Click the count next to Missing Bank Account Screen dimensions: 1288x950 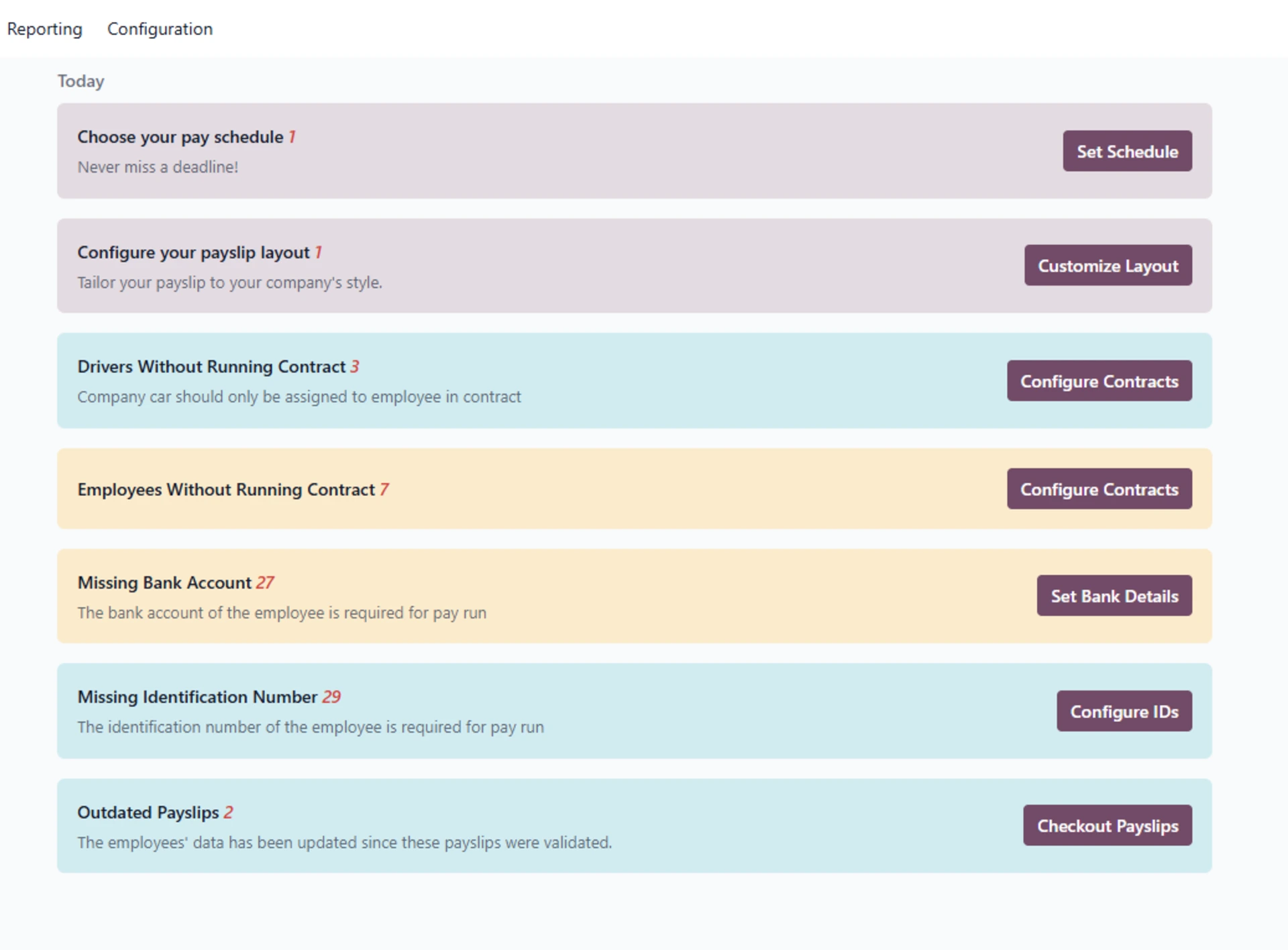[x=265, y=582]
